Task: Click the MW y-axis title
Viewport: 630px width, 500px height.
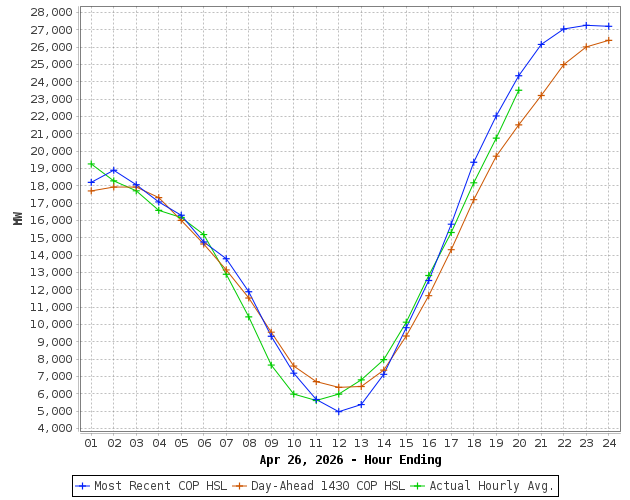Action: [18, 217]
